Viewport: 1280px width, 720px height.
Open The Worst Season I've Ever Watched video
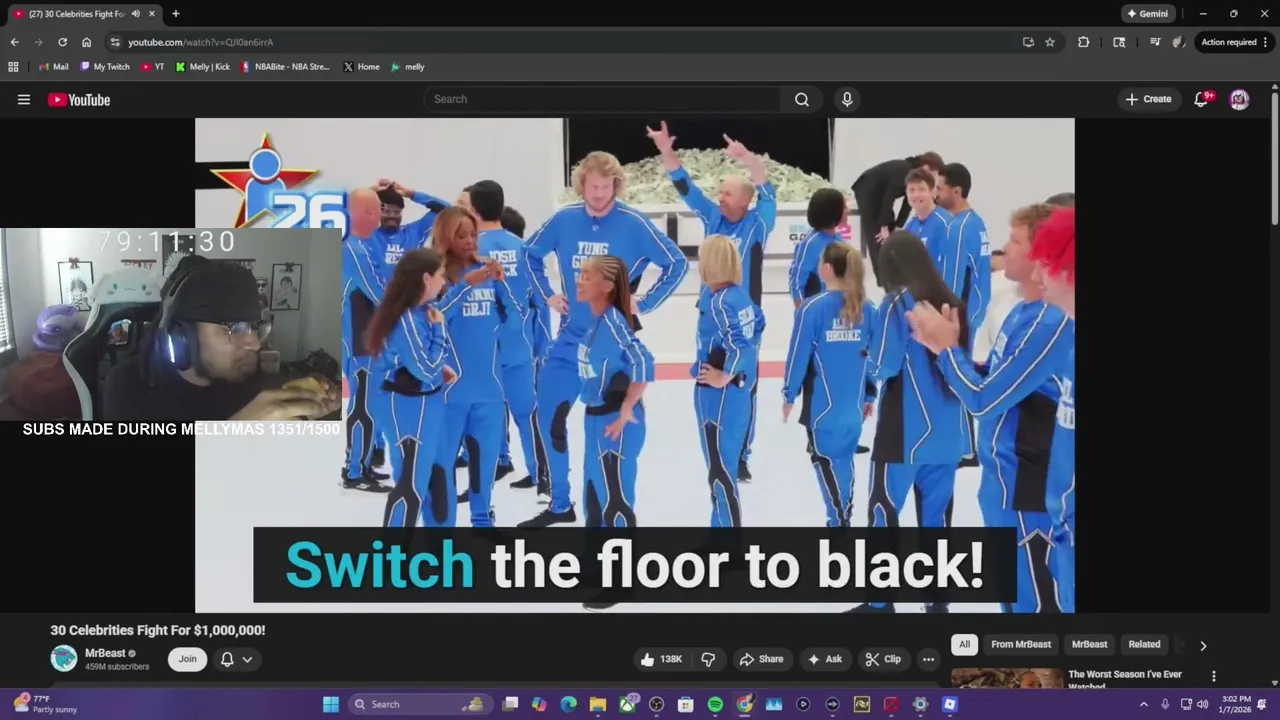coord(1125,679)
